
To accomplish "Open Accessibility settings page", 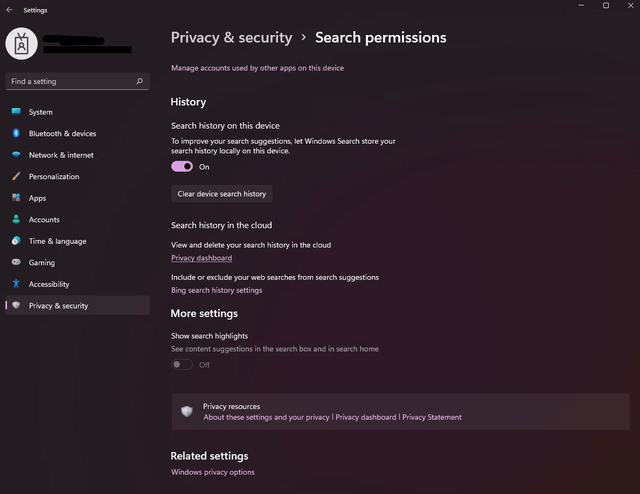I will (78, 284).
